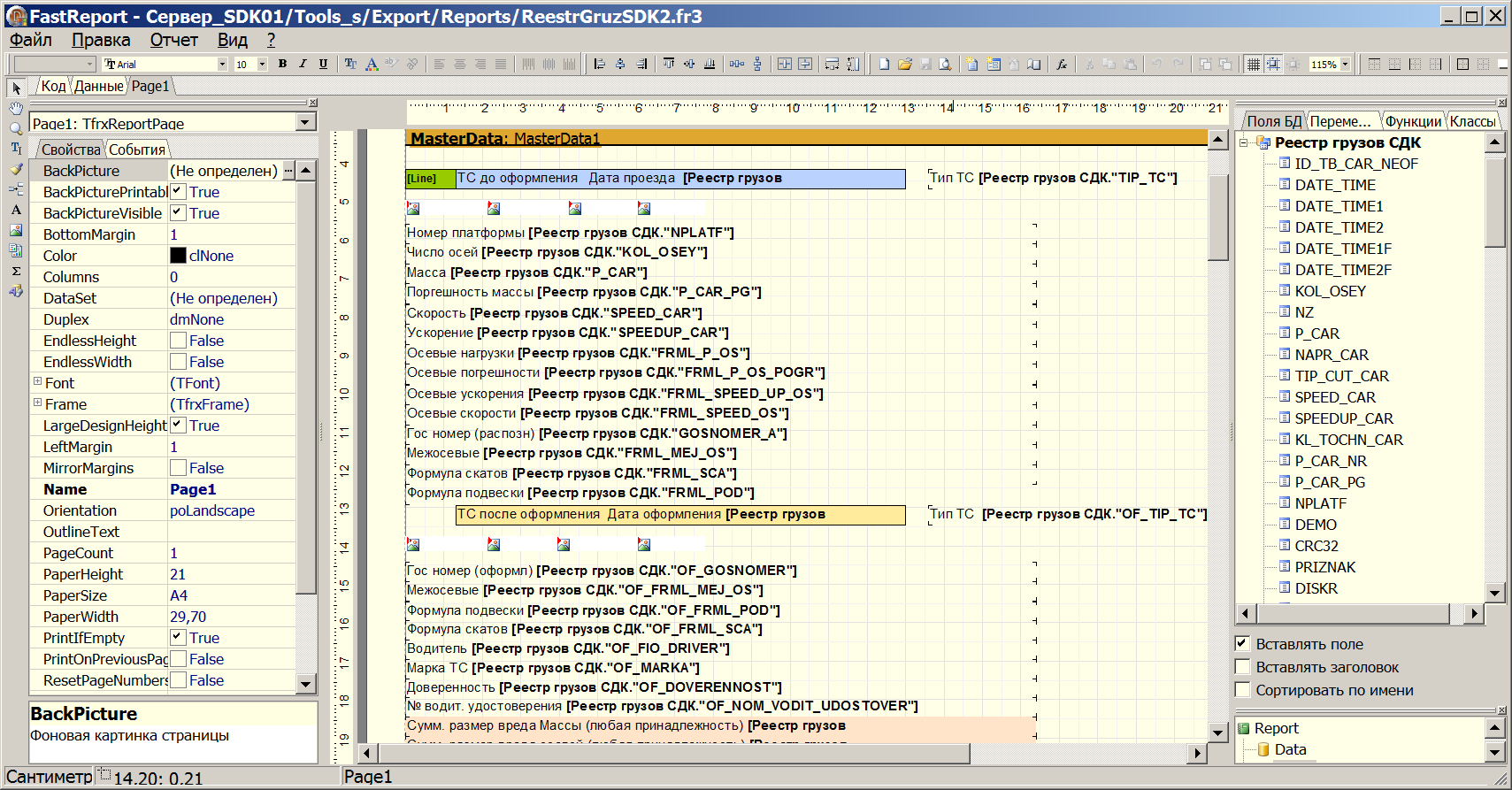Select the Hand tool in left toolbar
The height and width of the screenshot is (790, 1512).
[16, 108]
